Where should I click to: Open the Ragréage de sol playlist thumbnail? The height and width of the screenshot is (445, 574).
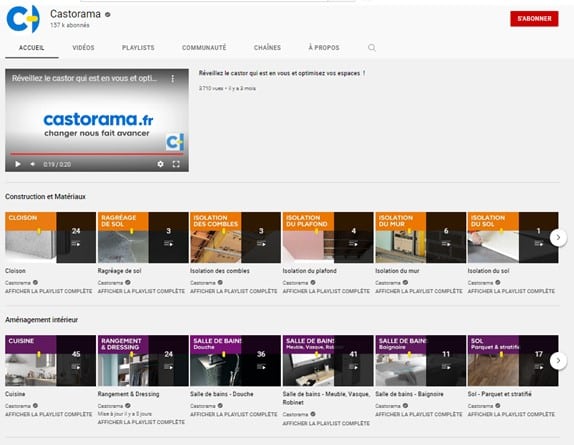coord(143,237)
